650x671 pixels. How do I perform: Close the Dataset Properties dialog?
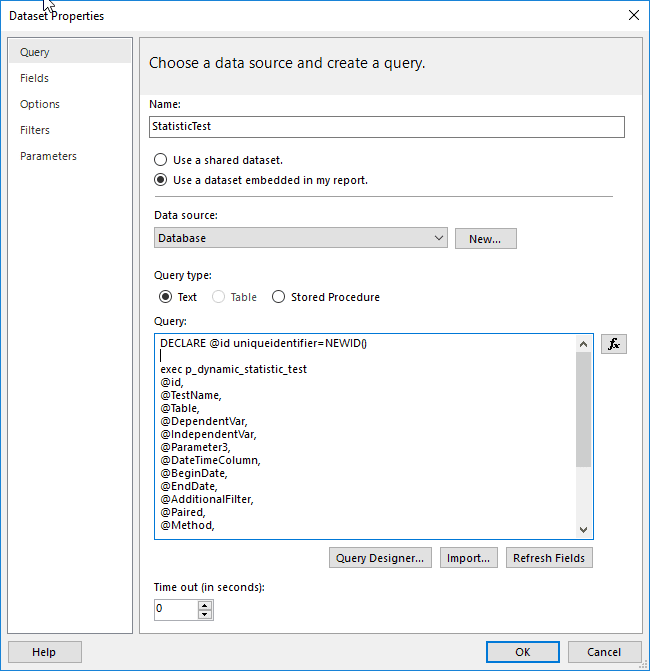pos(633,15)
